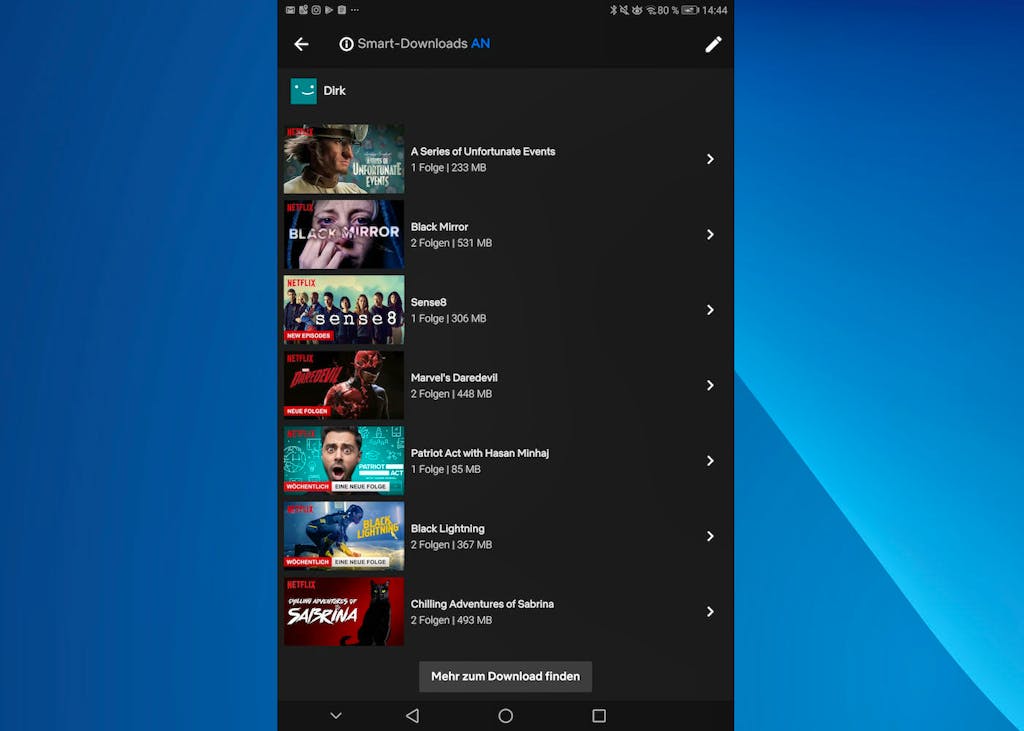Viewport: 1024px width, 731px height.
Task: Tap the Dirk profile avatar
Action: (304, 91)
